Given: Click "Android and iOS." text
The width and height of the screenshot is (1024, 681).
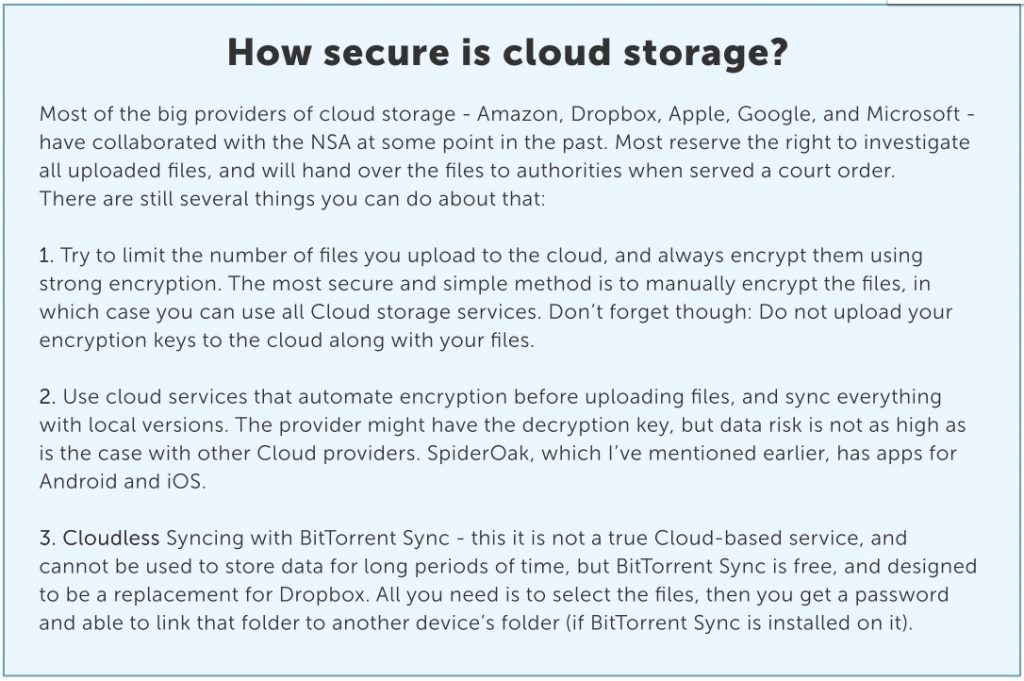Looking at the screenshot, I should pos(122,482).
